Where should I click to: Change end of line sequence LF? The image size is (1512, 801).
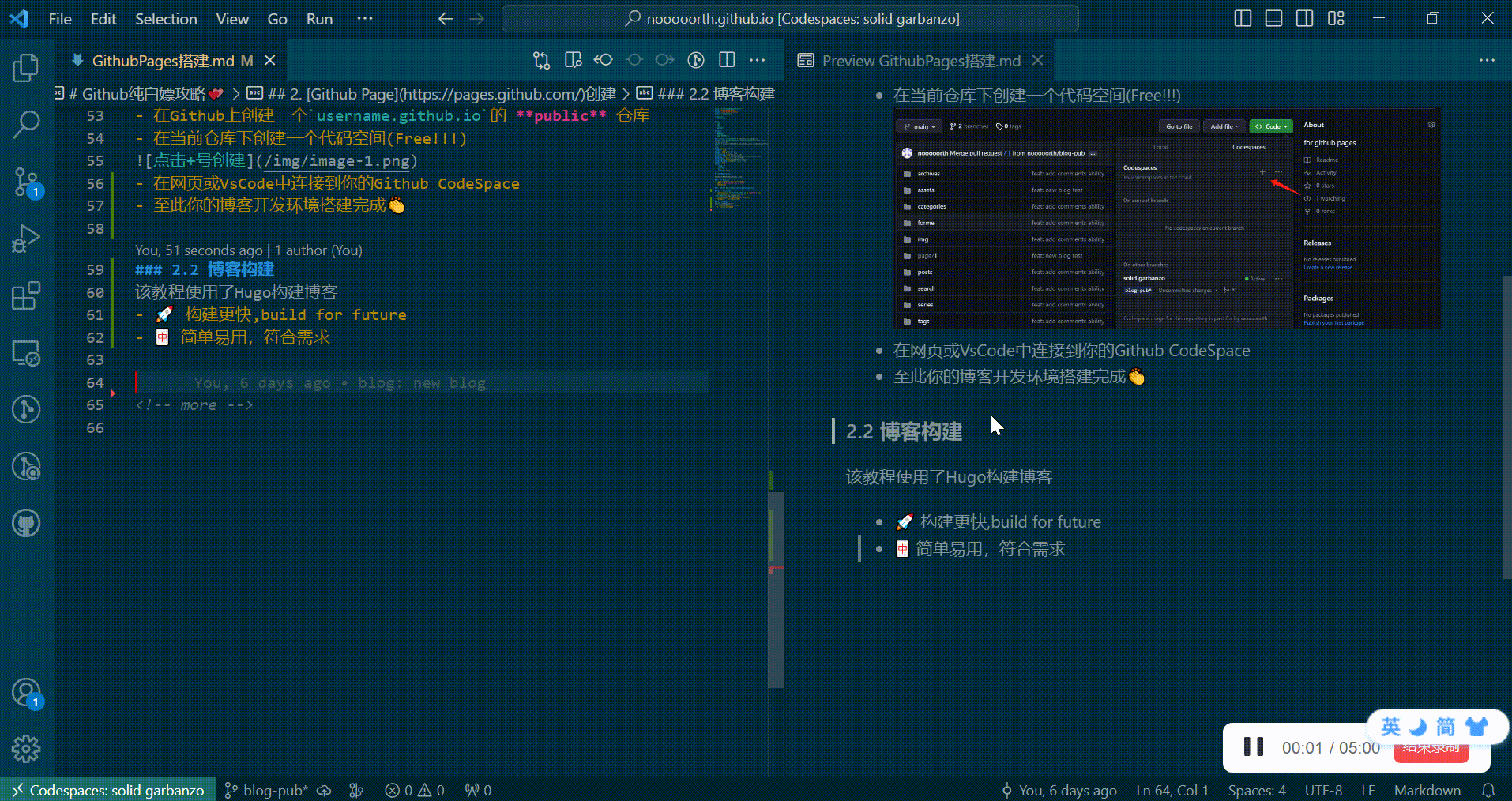[x=1368, y=790]
